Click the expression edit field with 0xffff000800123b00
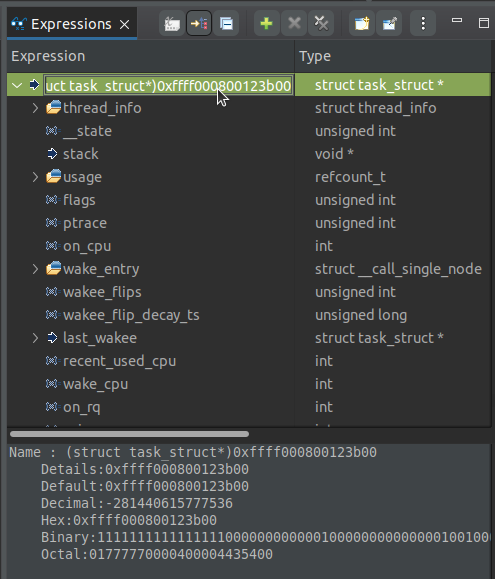 pyautogui.click(x=168, y=86)
